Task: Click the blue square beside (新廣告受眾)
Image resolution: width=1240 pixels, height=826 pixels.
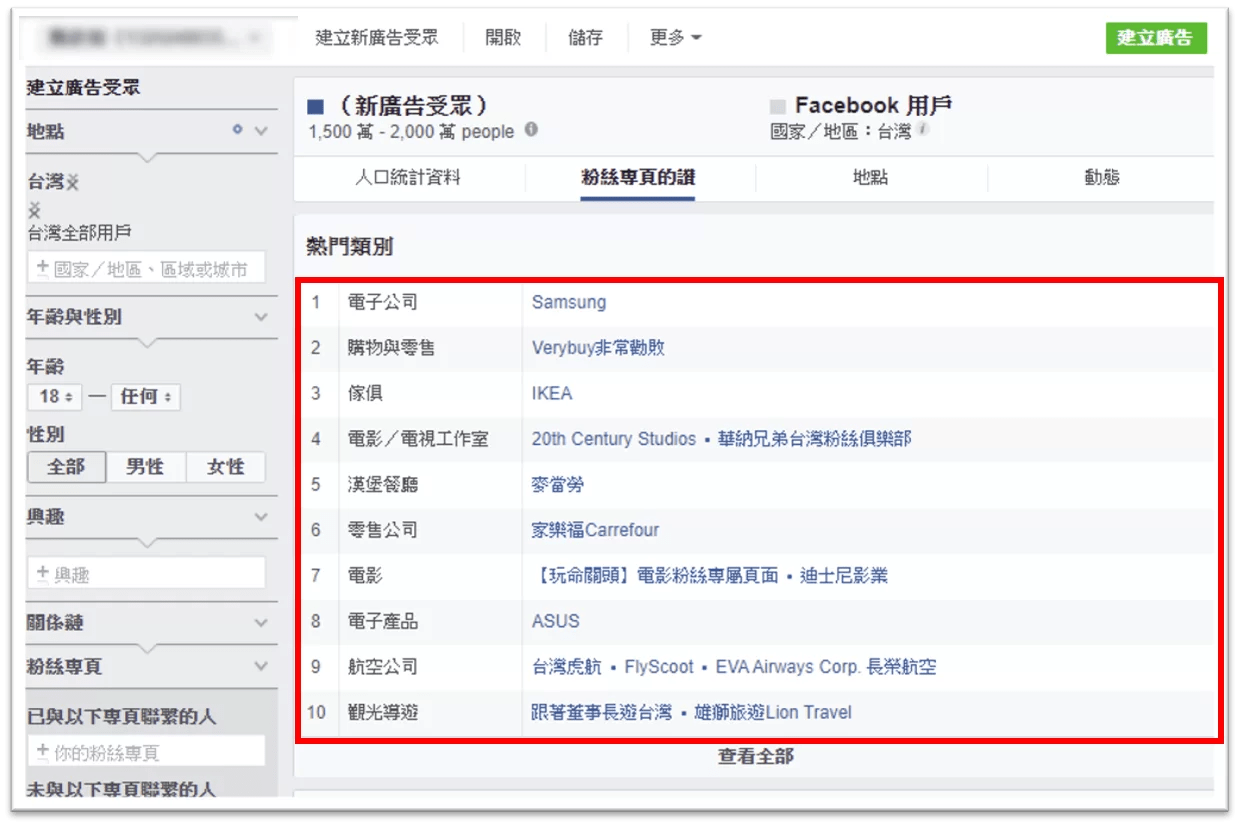Action: pyautogui.click(x=316, y=106)
